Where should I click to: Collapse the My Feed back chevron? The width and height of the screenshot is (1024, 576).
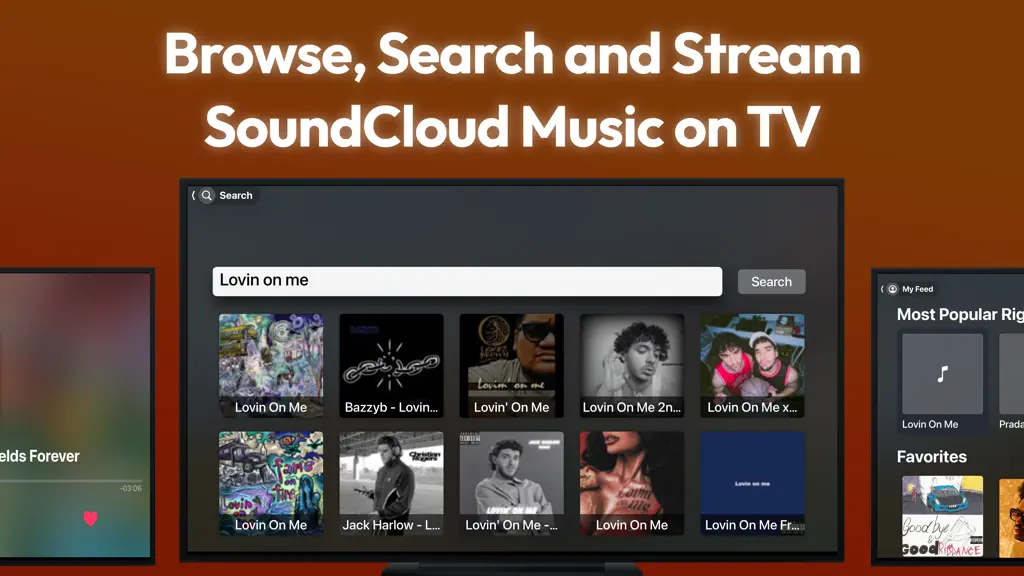pos(882,289)
